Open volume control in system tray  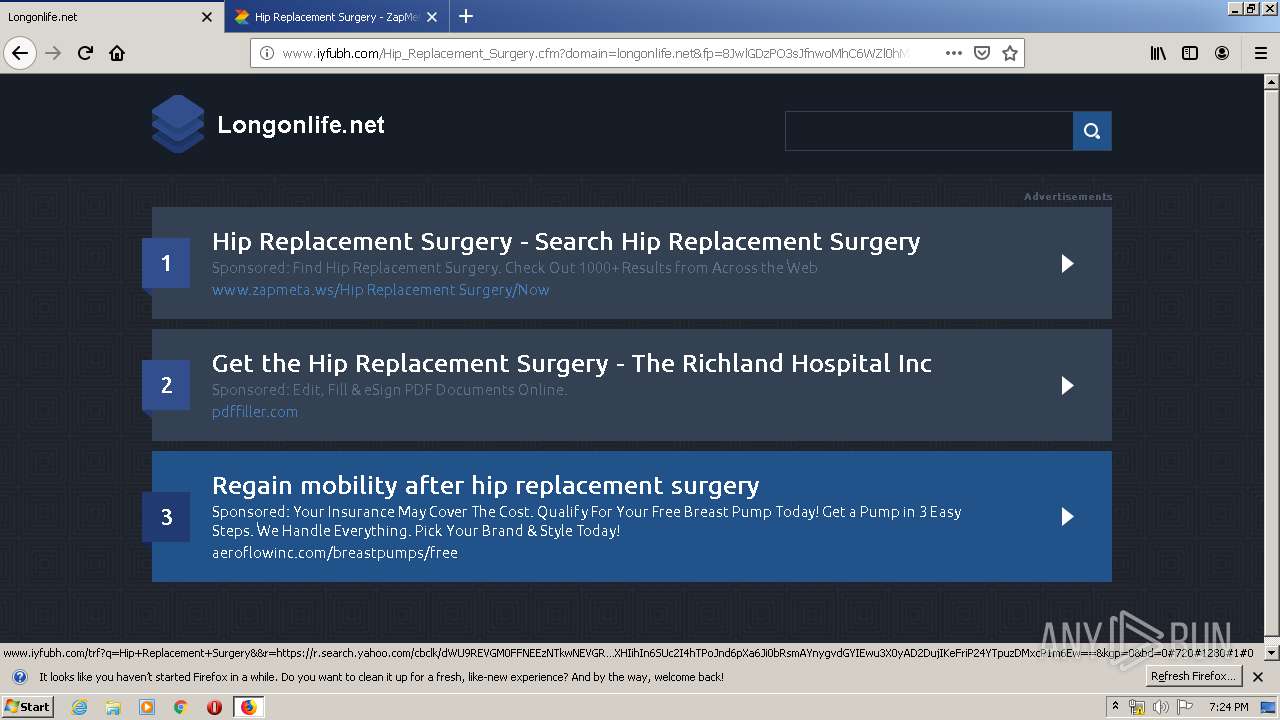pyautogui.click(x=1160, y=707)
